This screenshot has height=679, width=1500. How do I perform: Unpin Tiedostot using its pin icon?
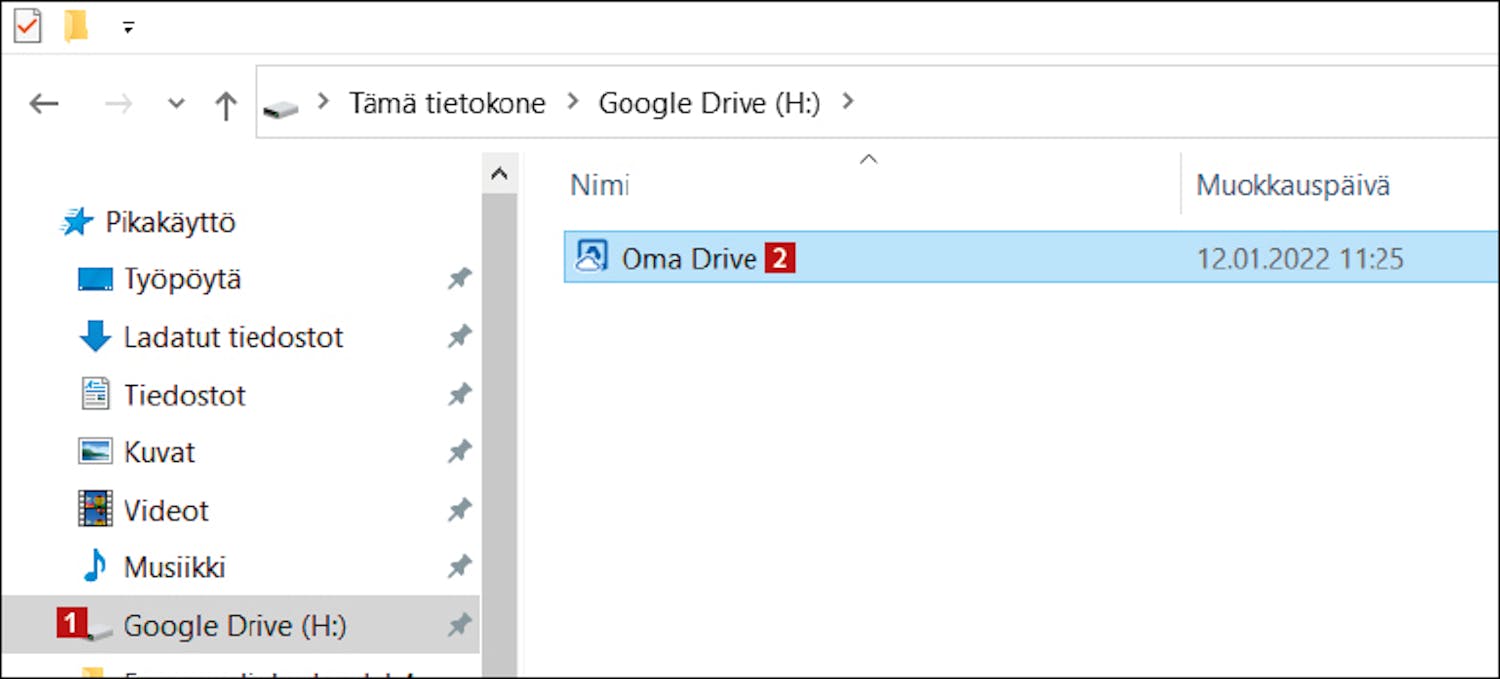tap(459, 395)
